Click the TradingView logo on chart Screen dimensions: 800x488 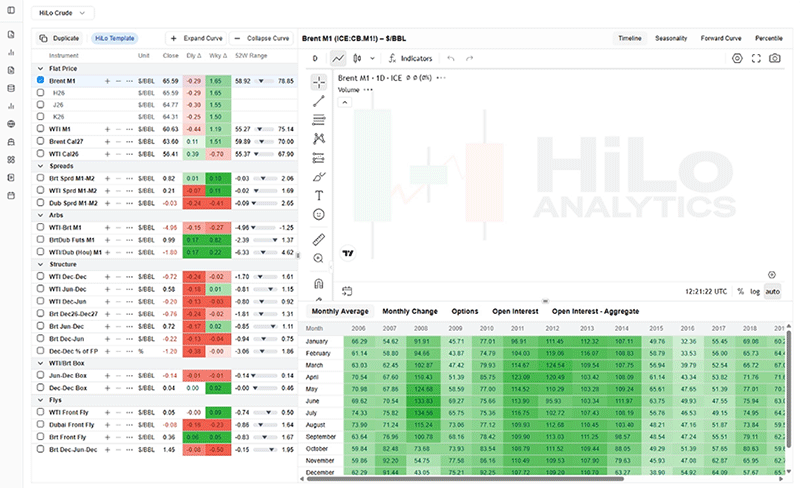[348, 253]
